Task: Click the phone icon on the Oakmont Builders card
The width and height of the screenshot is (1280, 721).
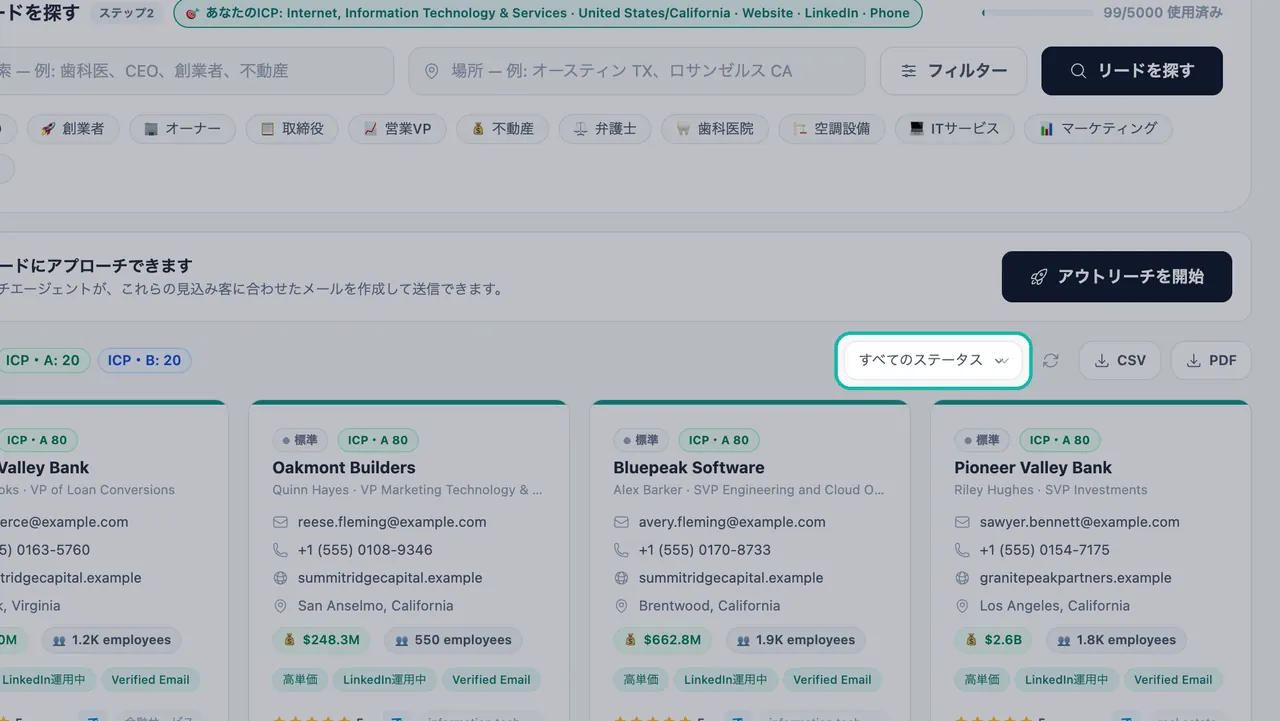Action: (x=281, y=550)
